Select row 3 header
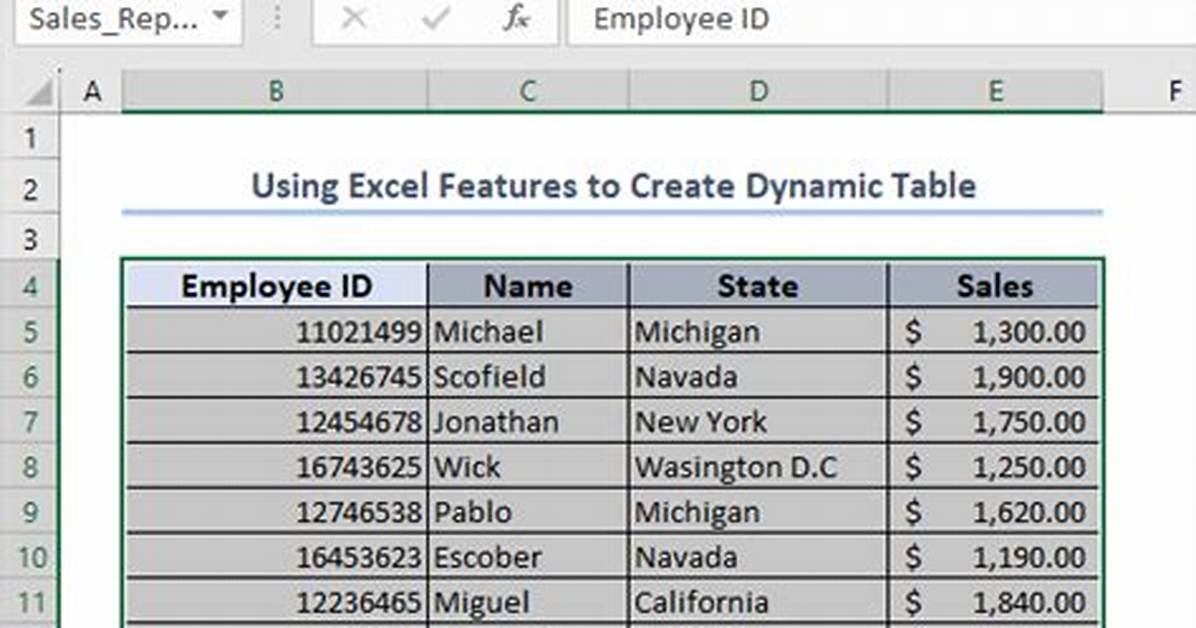The image size is (1196, 628). [30, 239]
